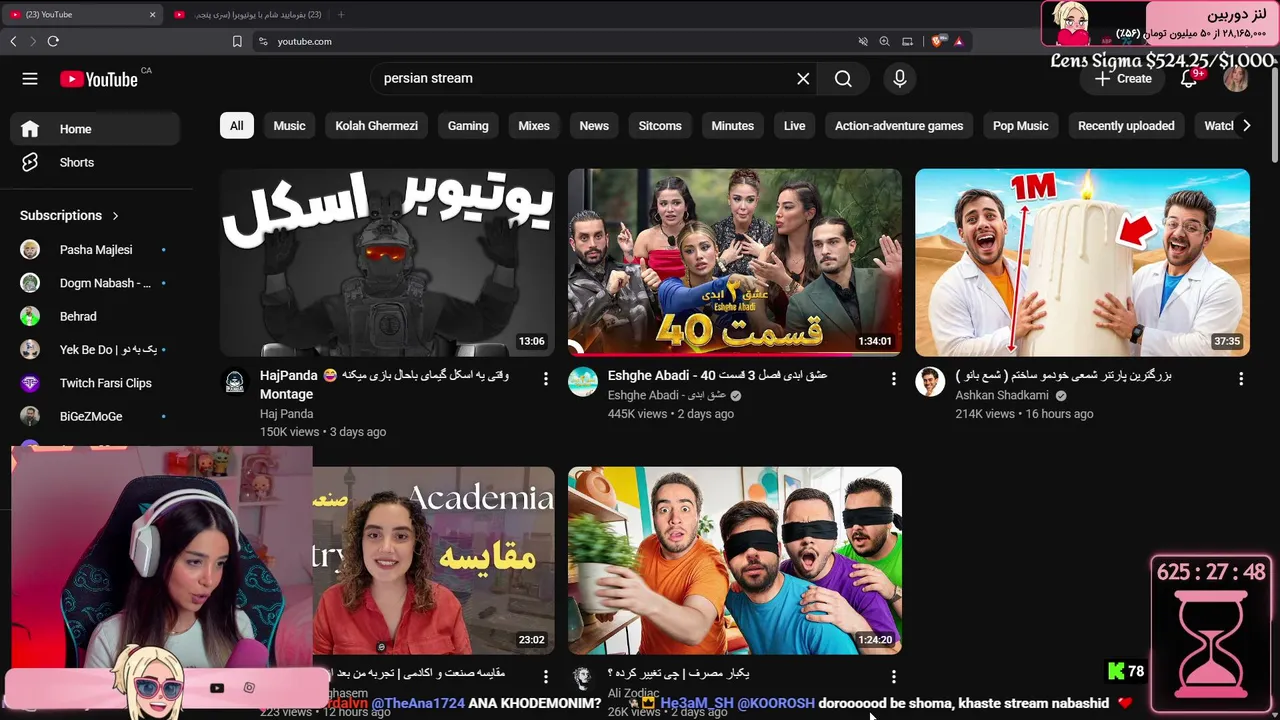Close the '(23) YouTube' tab

point(152,14)
